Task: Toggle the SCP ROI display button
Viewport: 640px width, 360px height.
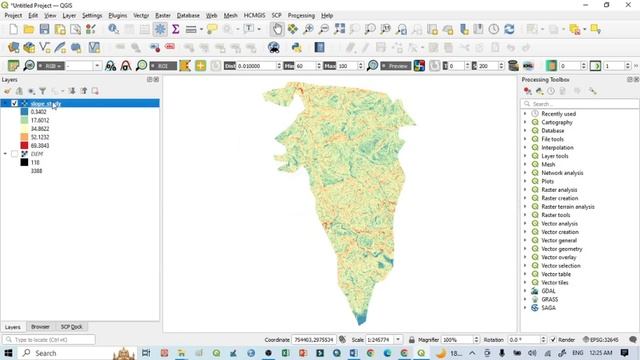Action: [x=163, y=66]
